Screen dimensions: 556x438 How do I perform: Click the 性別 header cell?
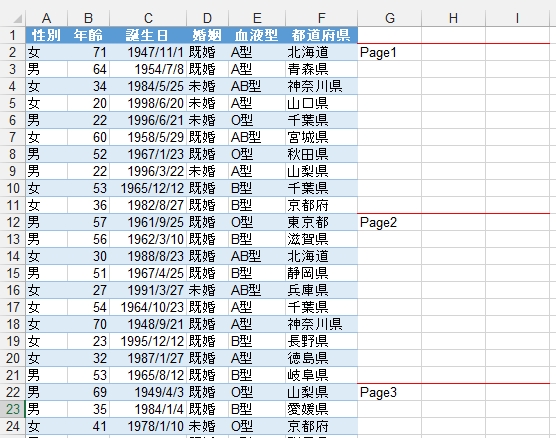pos(46,35)
